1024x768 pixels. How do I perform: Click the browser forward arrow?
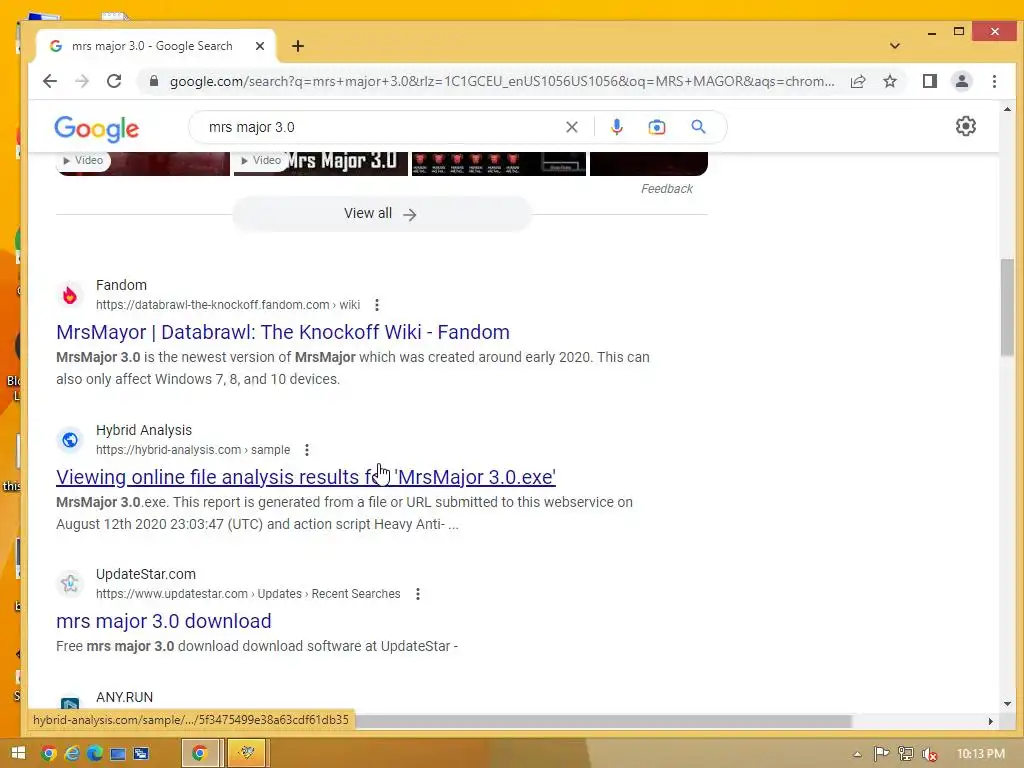(x=82, y=81)
